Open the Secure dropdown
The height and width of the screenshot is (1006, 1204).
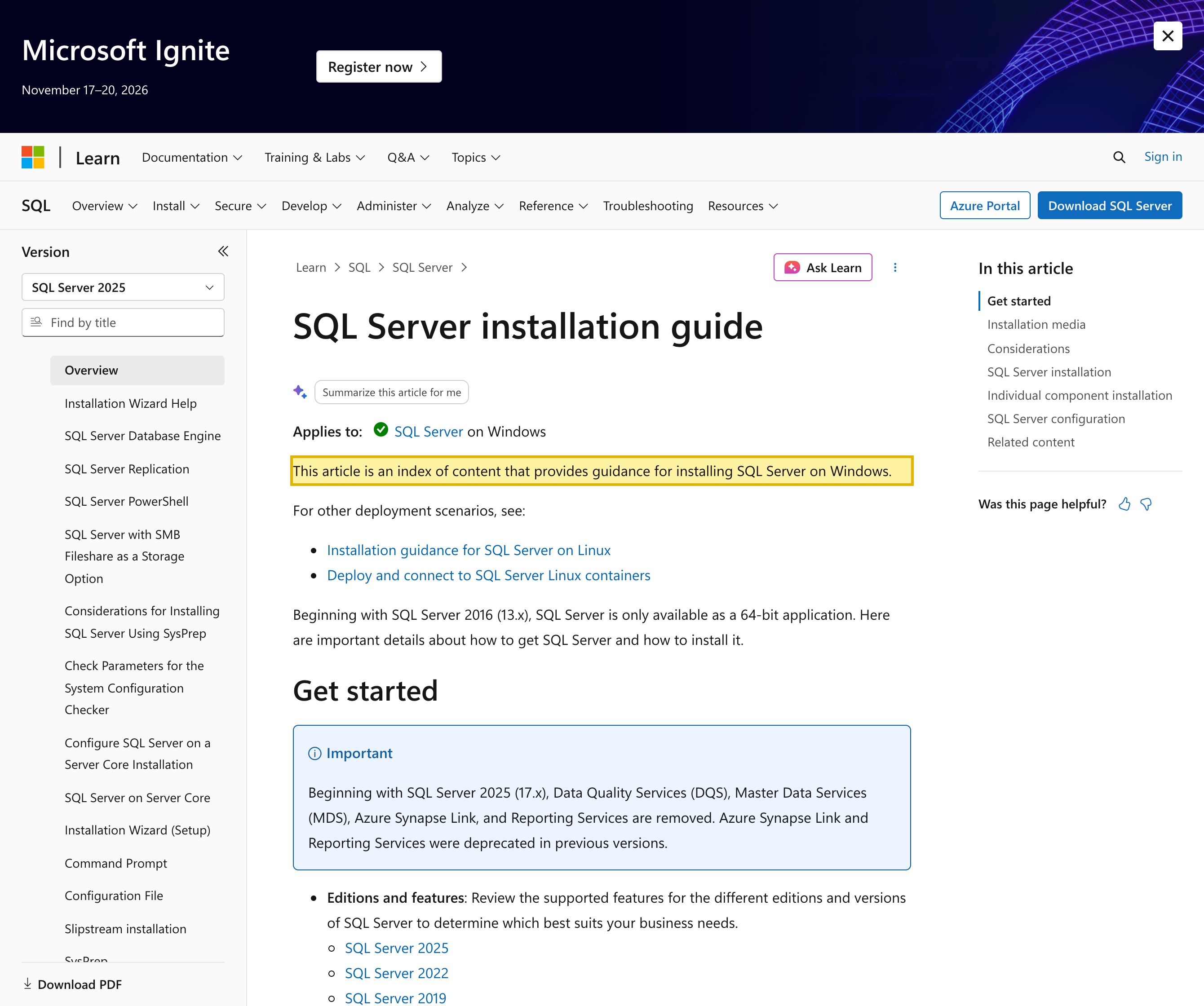click(x=240, y=206)
